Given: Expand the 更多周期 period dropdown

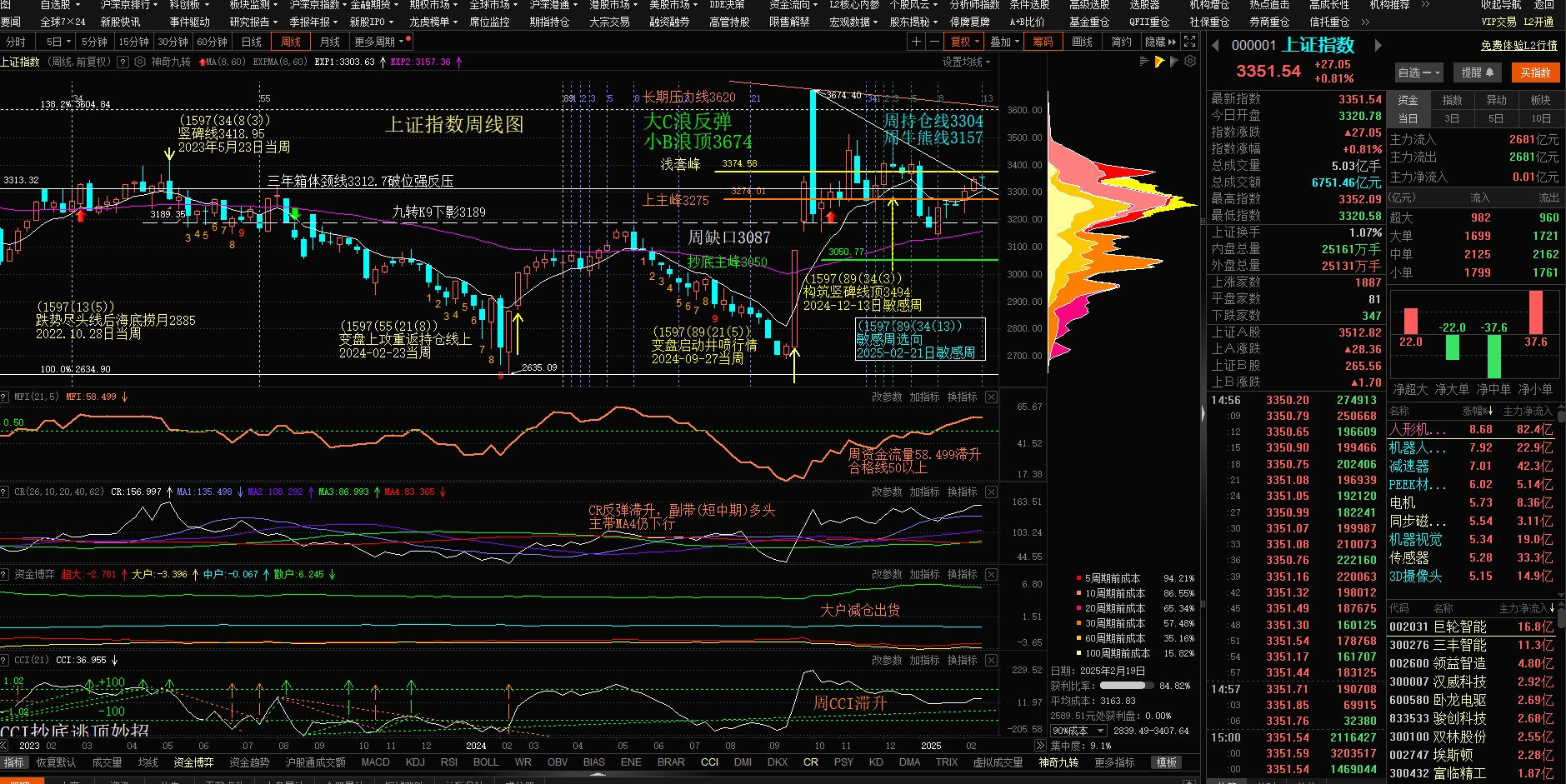Looking at the screenshot, I should click(380, 42).
